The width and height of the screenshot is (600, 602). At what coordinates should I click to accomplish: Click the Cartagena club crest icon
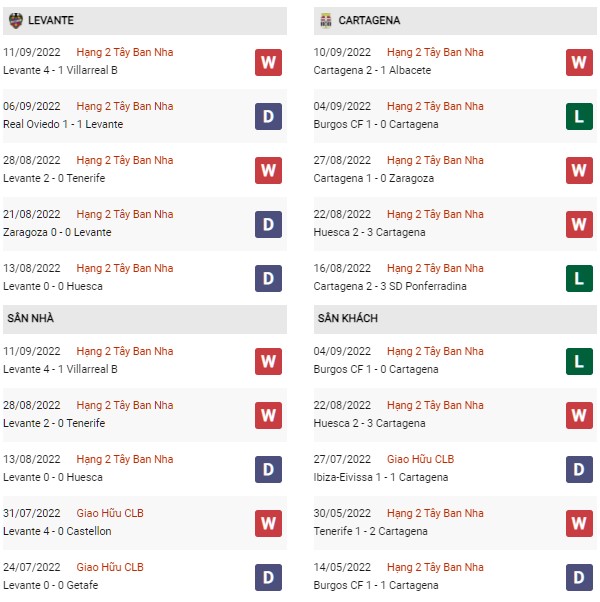(x=326, y=20)
